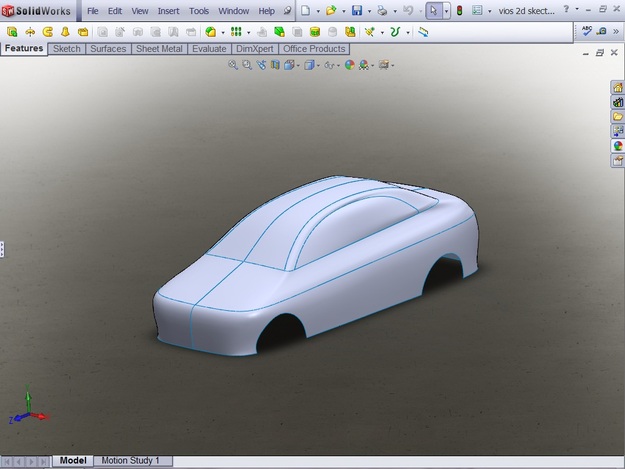Select the Linear Pattern tool icon

tap(236, 32)
